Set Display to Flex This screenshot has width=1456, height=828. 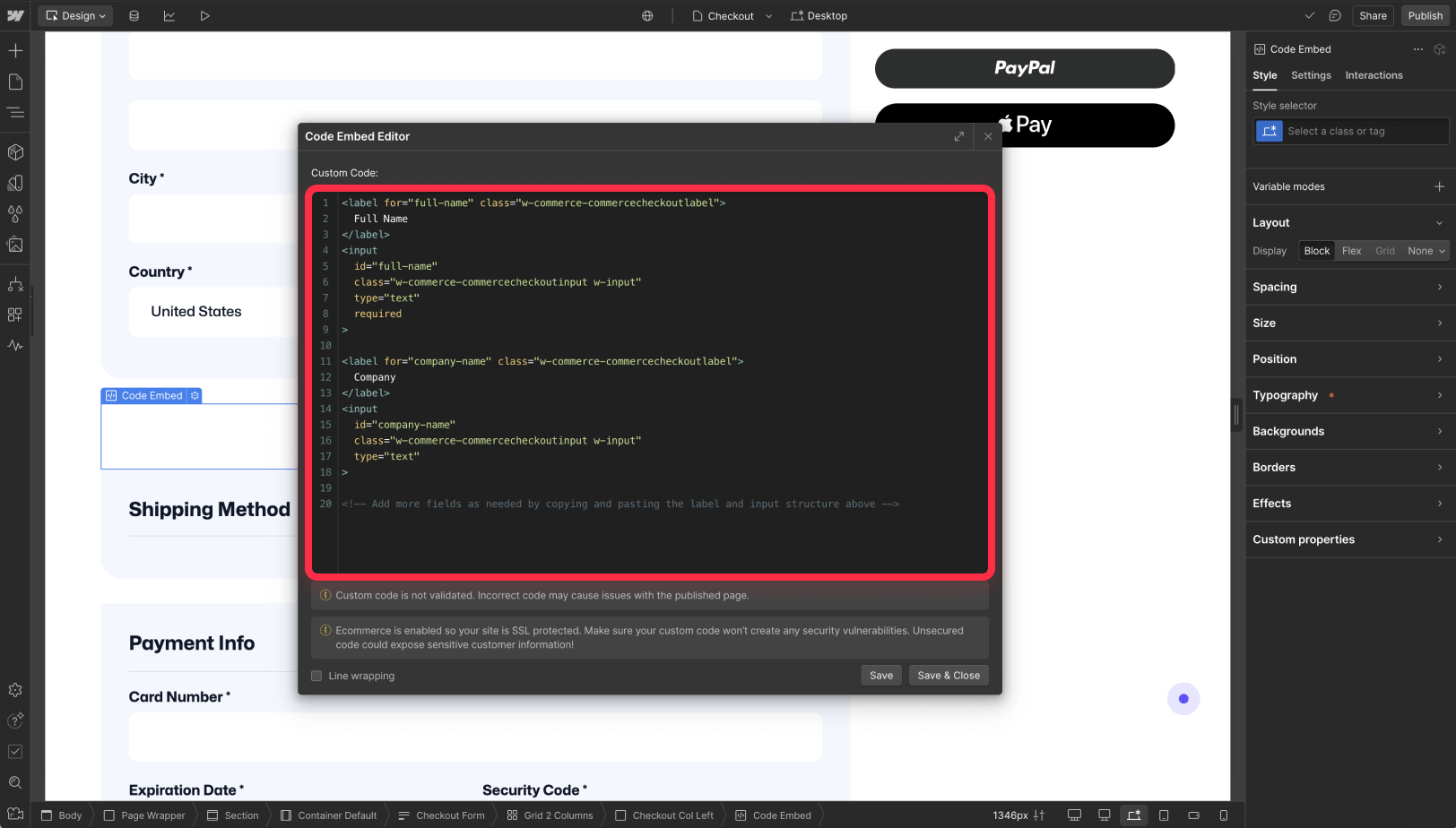pos(1351,251)
